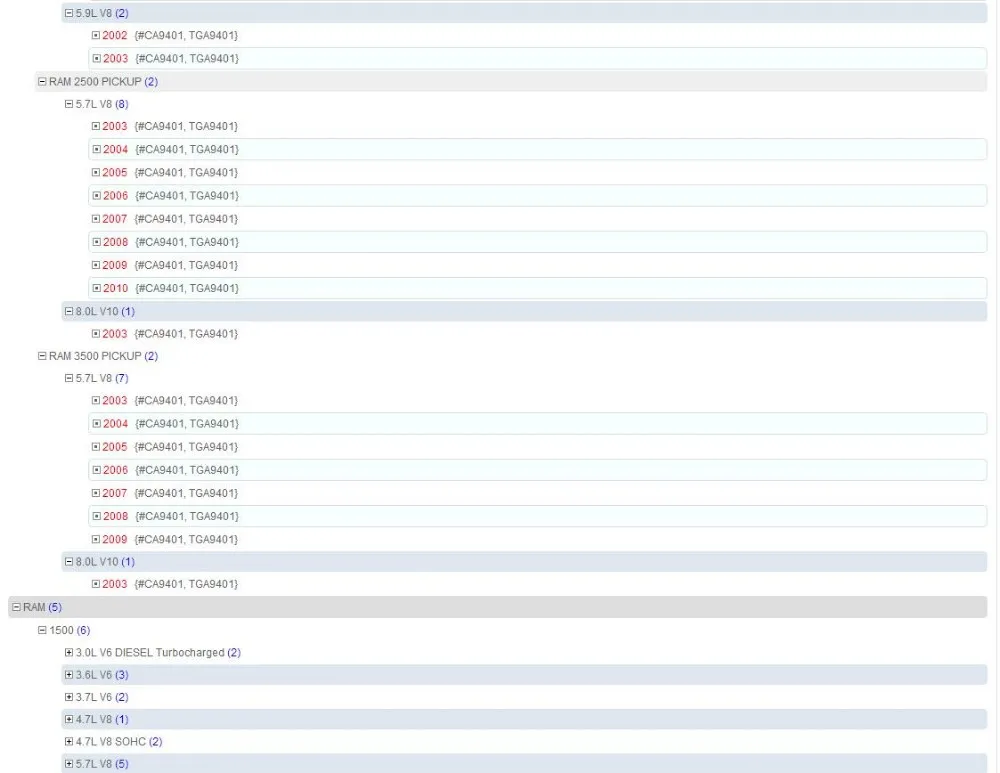Expand 2010 under RAM 2500 5.7L V8
Viewport: 1000px width, 773px height.
[96, 288]
